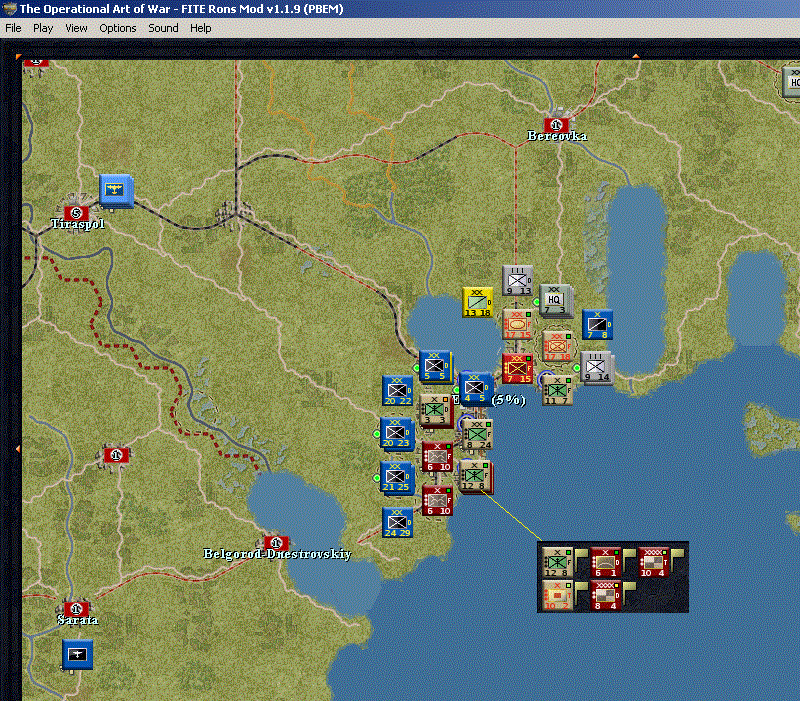Select the tan brigade 12-8 on the map
This screenshot has height=701, width=800.
(x=475, y=477)
